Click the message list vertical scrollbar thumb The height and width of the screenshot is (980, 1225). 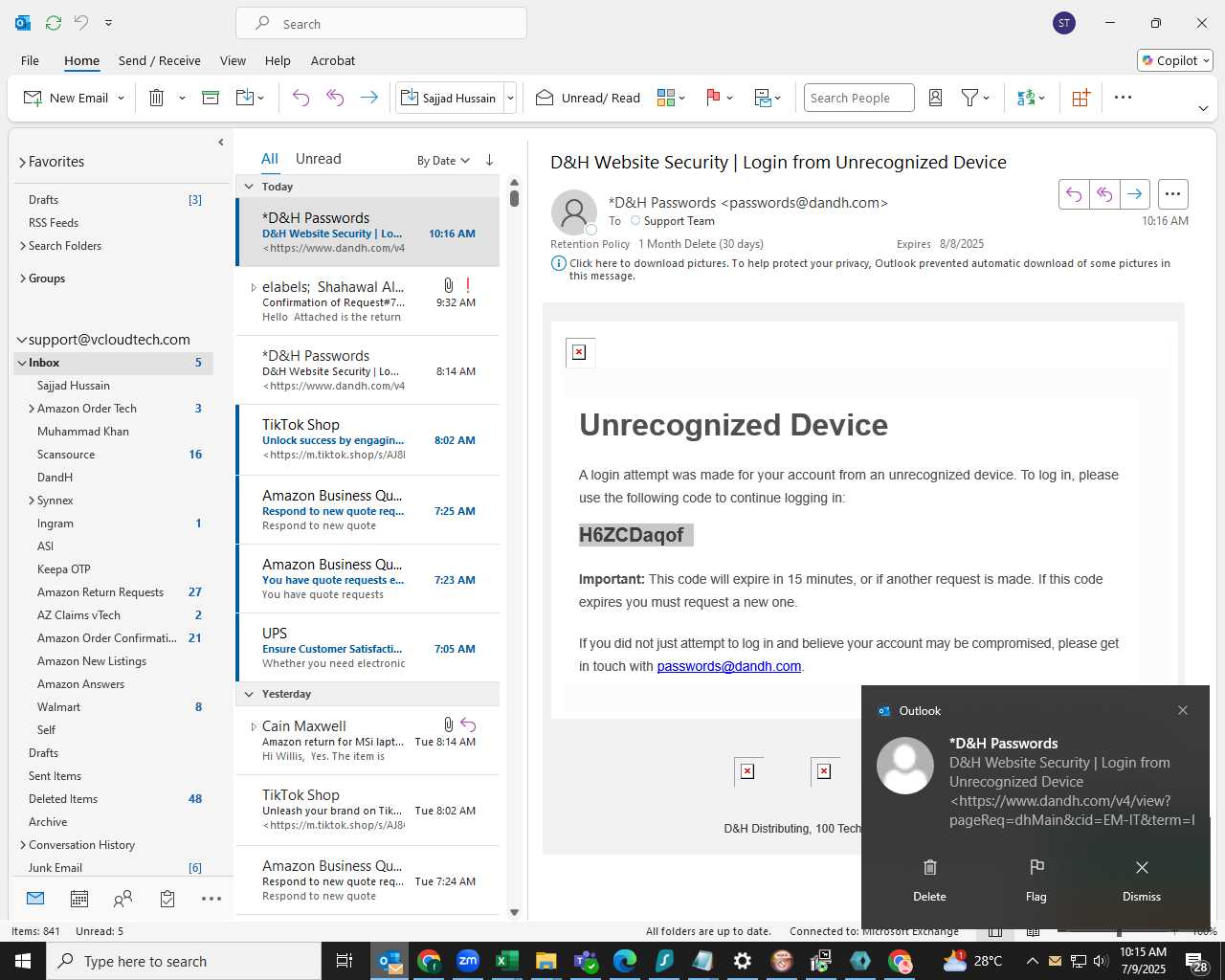click(x=514, y=198)
